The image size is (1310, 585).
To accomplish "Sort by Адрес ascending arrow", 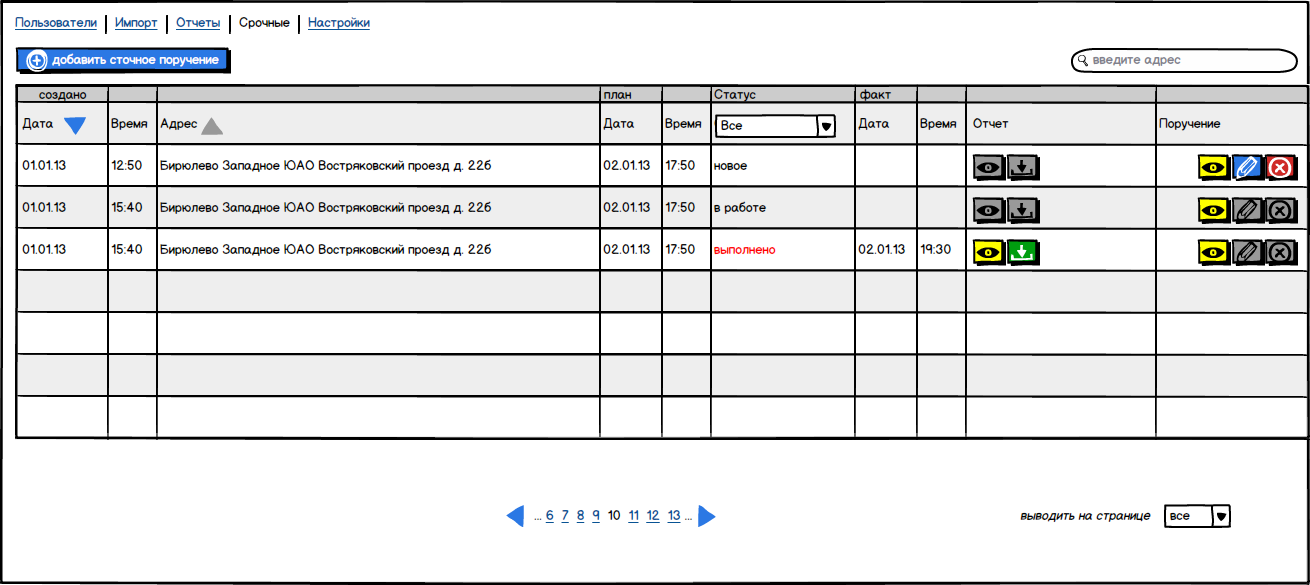I will [211, 126].
